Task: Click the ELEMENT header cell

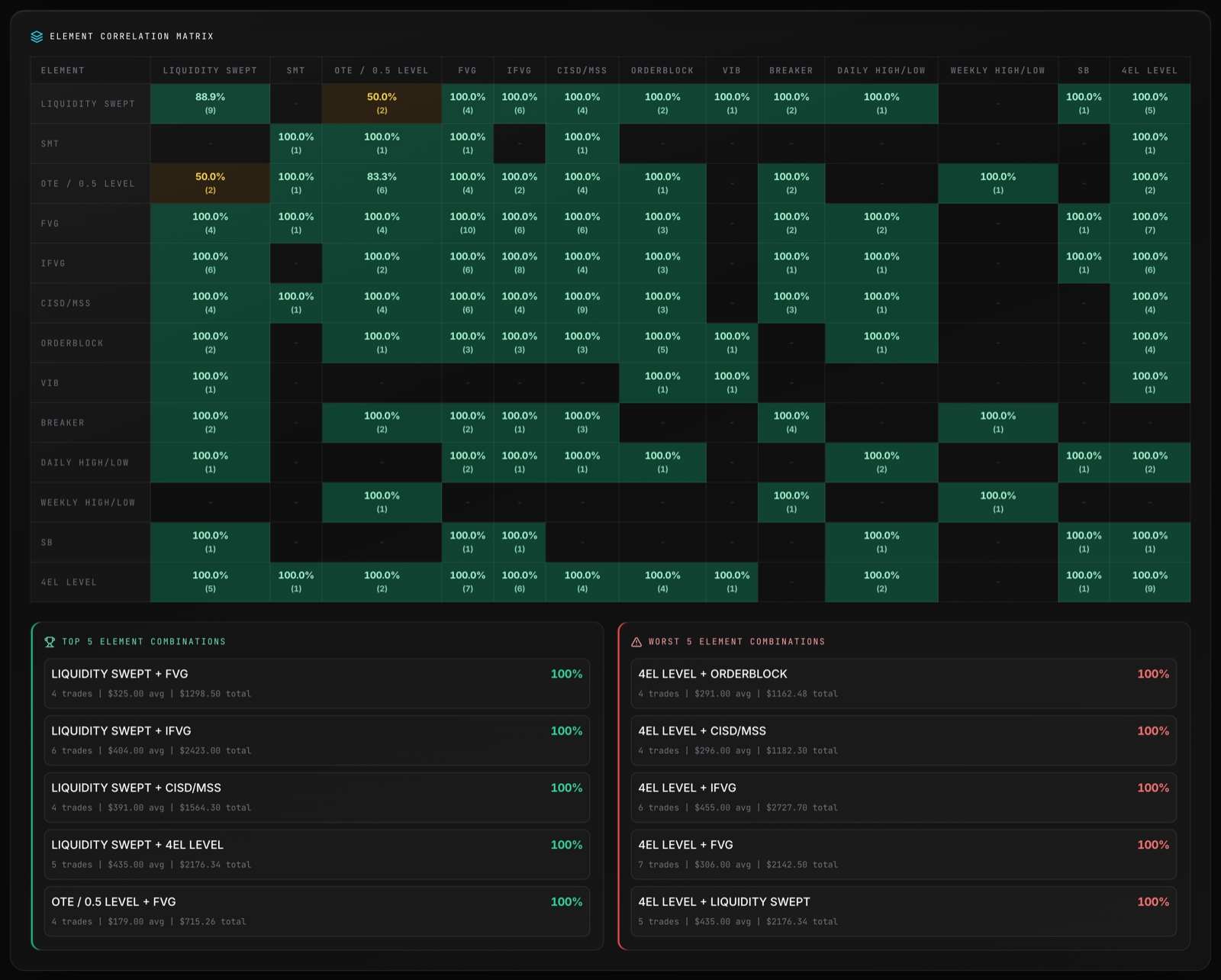Action: (x=90, y=70)
